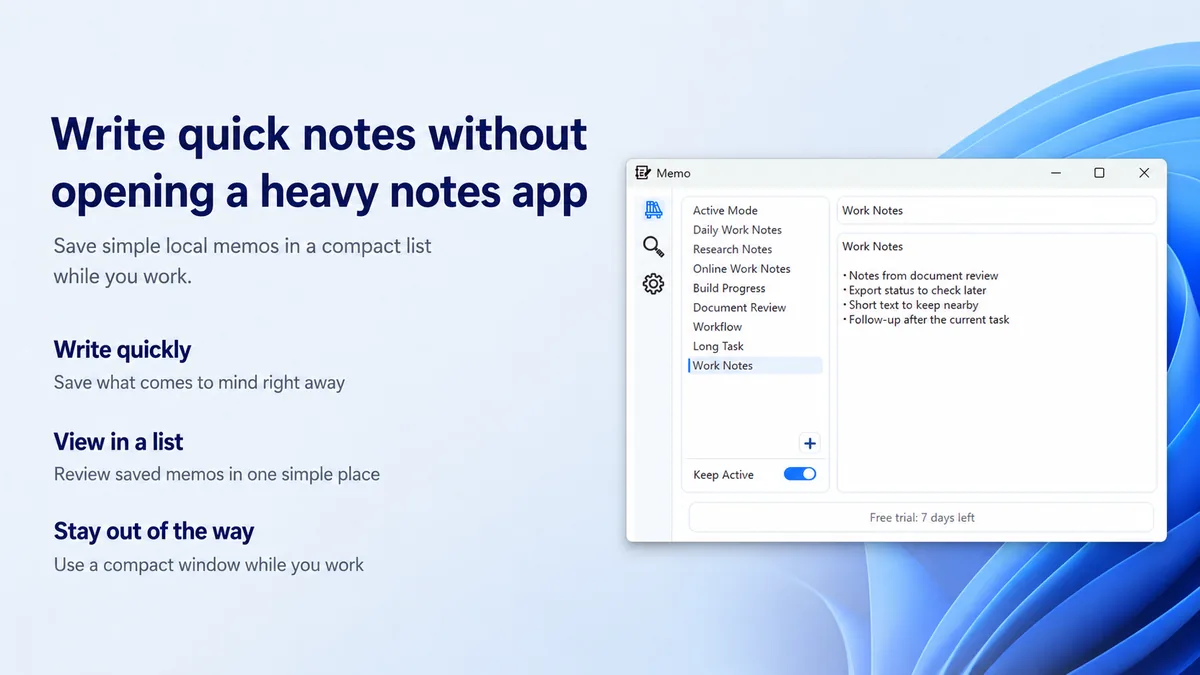Image resolution: width=1200 pixels, height=675 pixels.
Task: Close the Memo window
Action: coord(1144,173)
